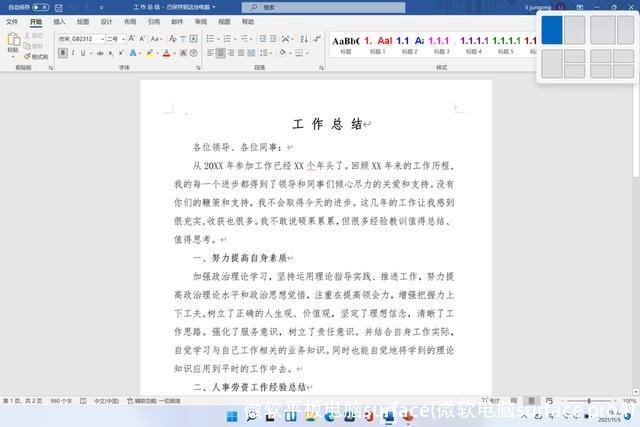Apply the 标题 2 style
Viewport: 640px width, 427px height.
[409, 45]
